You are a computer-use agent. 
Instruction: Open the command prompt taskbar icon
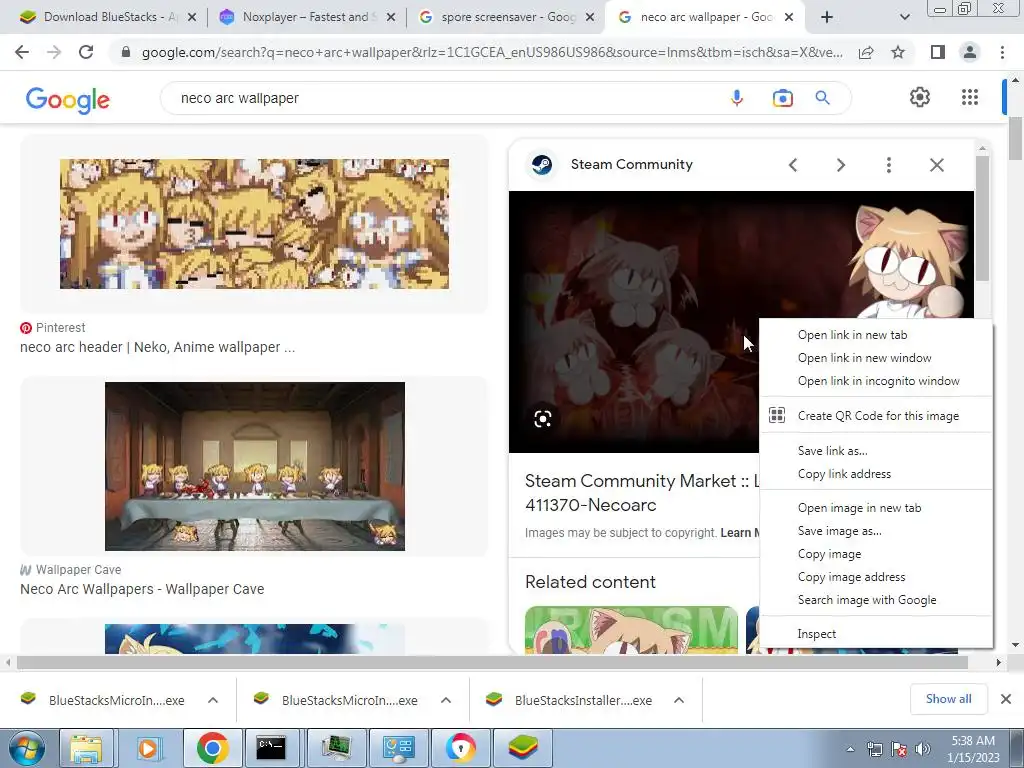[270, 748]
